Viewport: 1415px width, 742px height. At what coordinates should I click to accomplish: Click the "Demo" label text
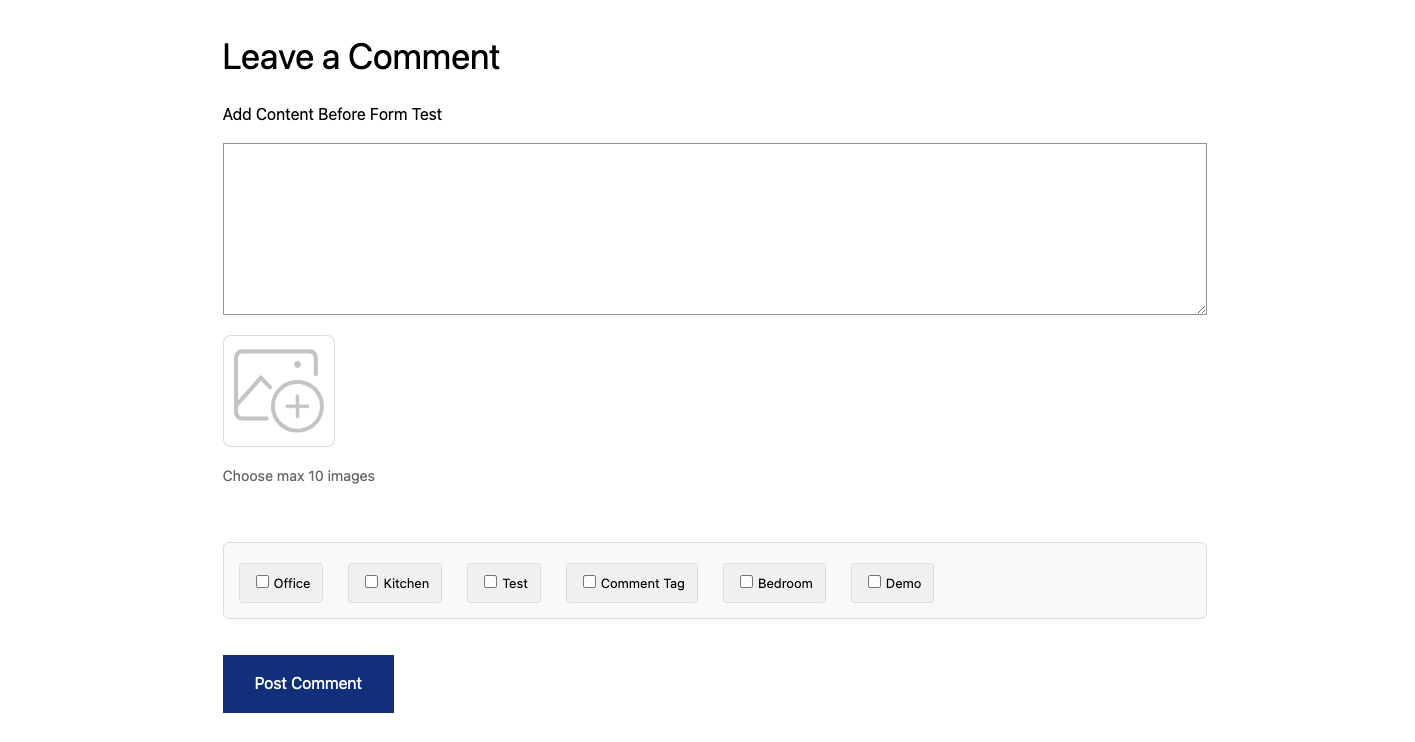[x=903, y=584]
